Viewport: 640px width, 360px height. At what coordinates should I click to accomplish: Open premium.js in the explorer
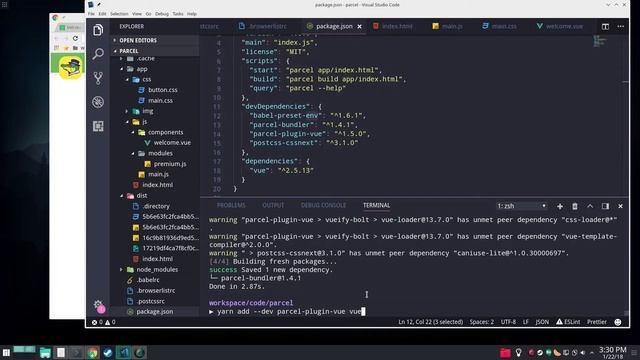coord(170,164)
